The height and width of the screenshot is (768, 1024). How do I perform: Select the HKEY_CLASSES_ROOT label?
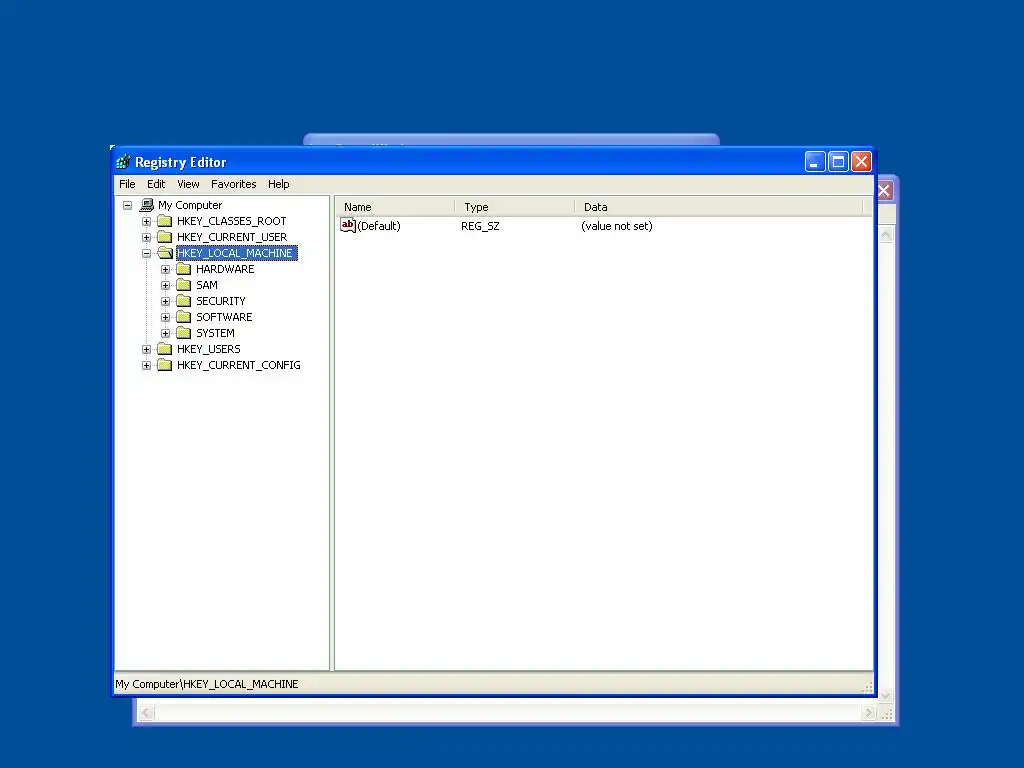231,221
